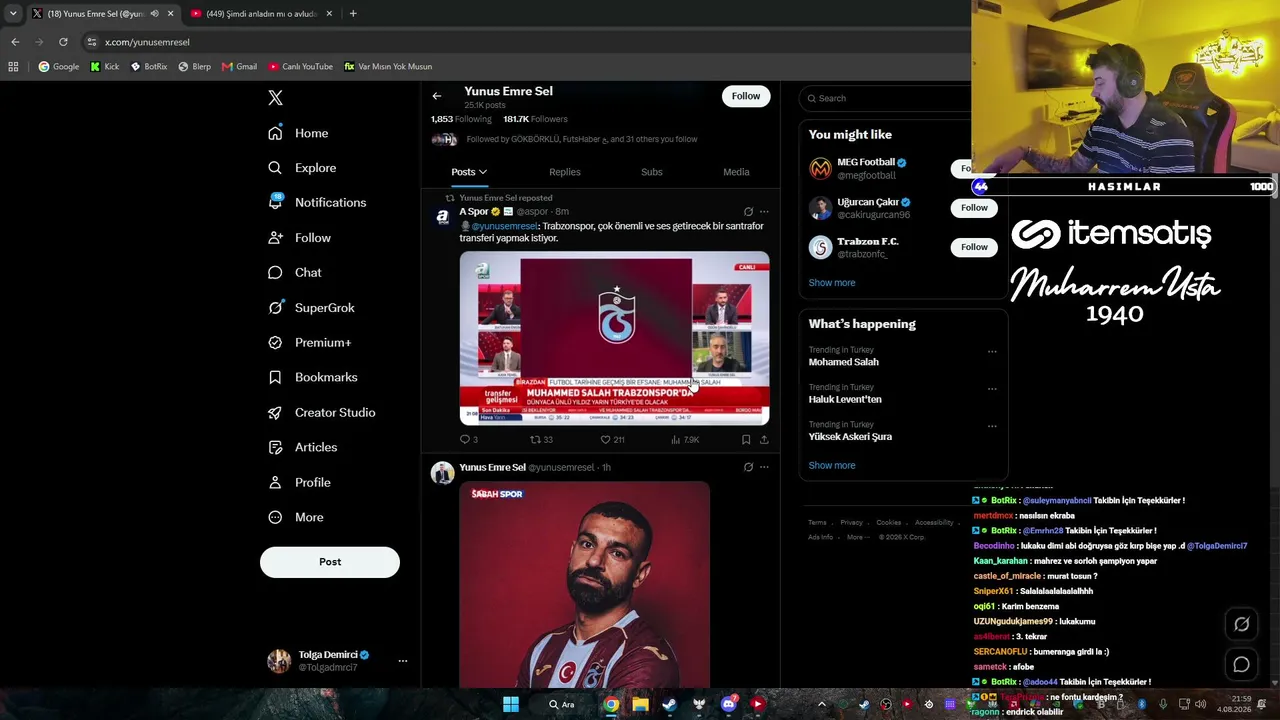Open the Explore page
This screenshot has height=720, width=1280.
point(303,168)
